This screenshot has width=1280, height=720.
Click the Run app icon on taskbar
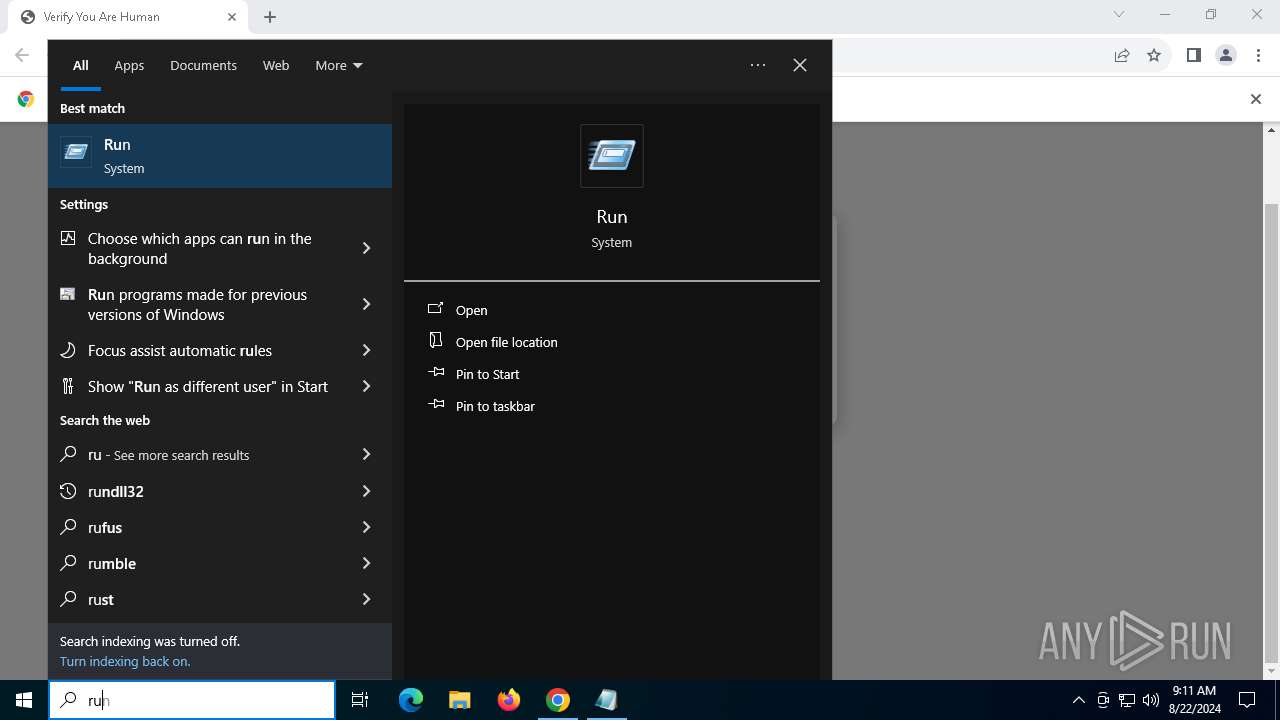click(x=606, y=700)
